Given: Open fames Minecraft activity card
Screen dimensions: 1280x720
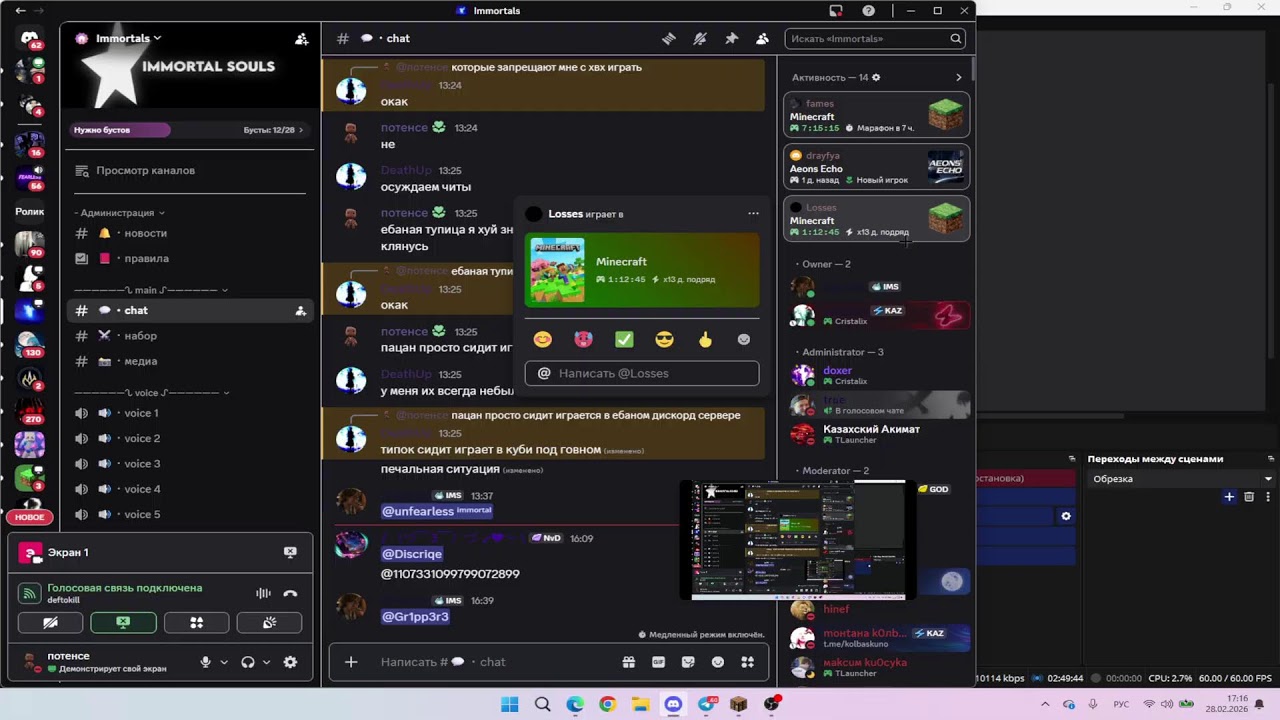Looking at the screenshot, I should pyautogui.click(x=876, y=116).
